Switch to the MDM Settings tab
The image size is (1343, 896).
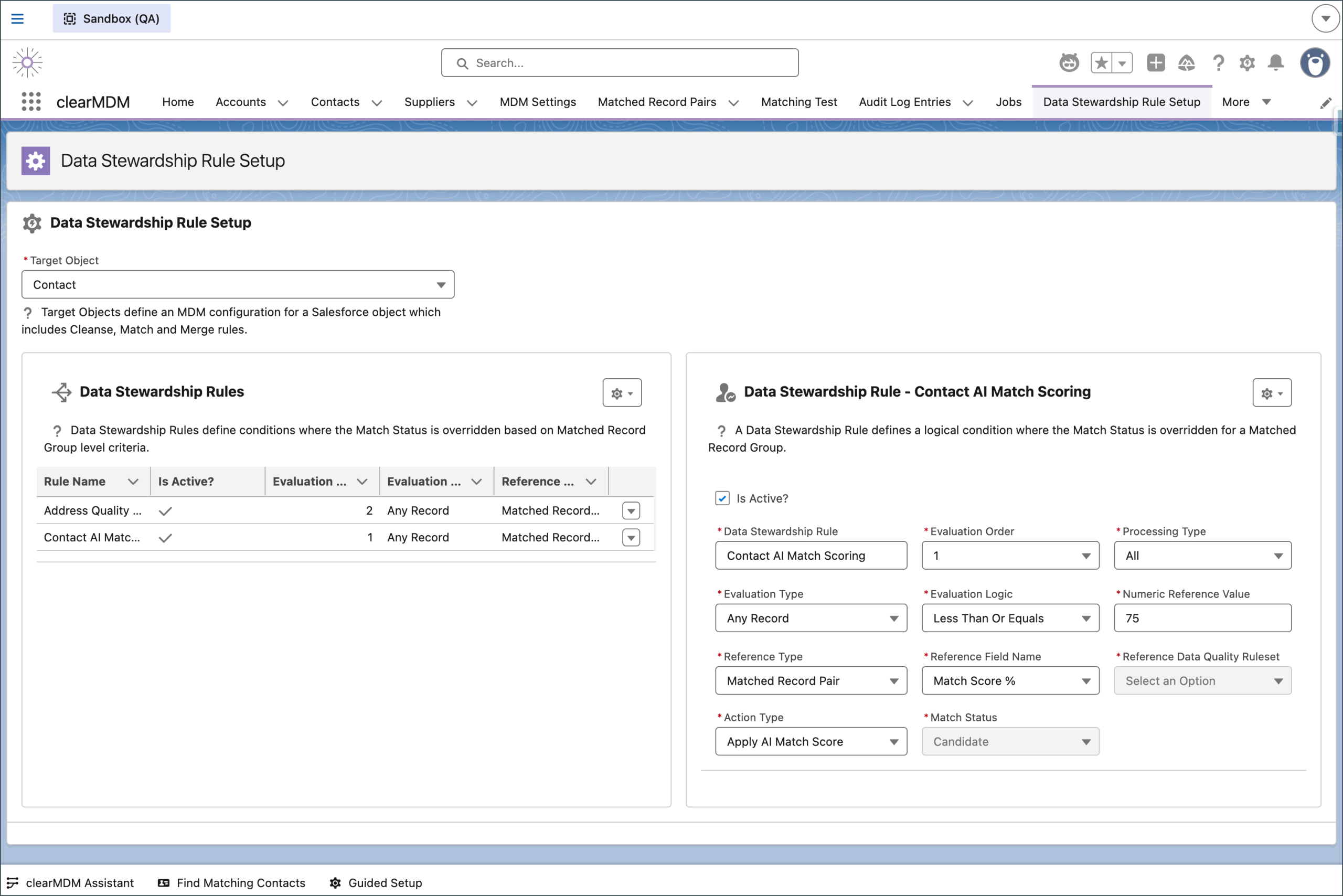click(537, 102)
